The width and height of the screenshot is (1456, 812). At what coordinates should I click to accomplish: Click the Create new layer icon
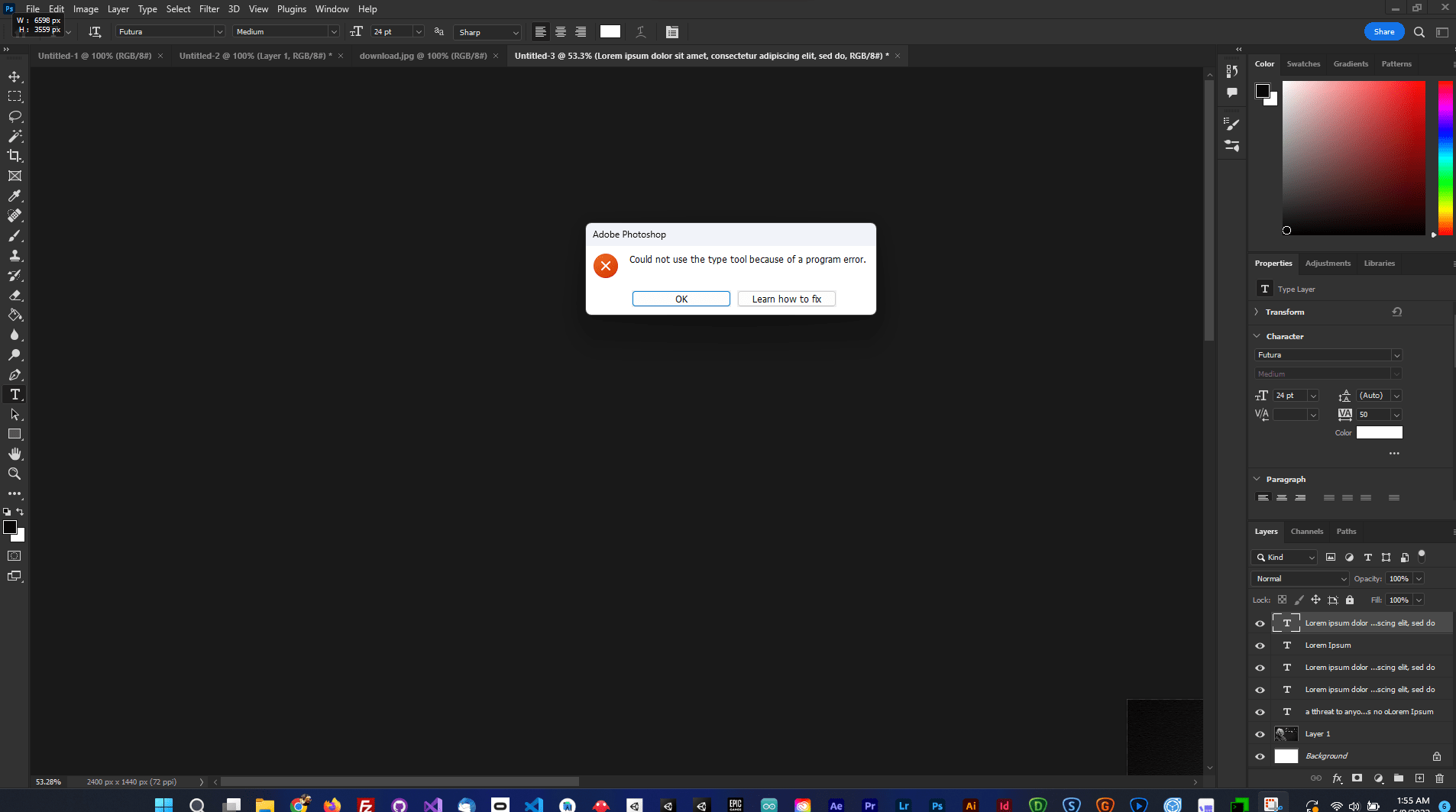click(x=1419, y=778)
